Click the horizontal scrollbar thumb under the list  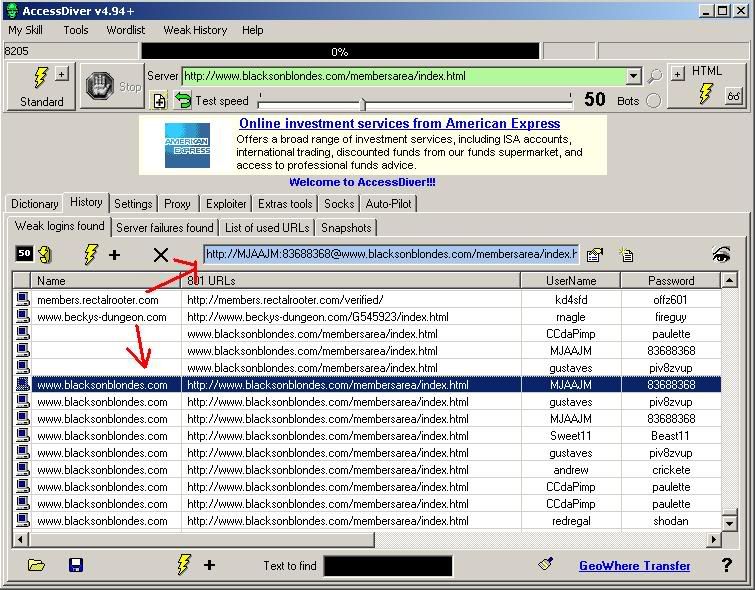pyautogui.click(x=202, y=539)
